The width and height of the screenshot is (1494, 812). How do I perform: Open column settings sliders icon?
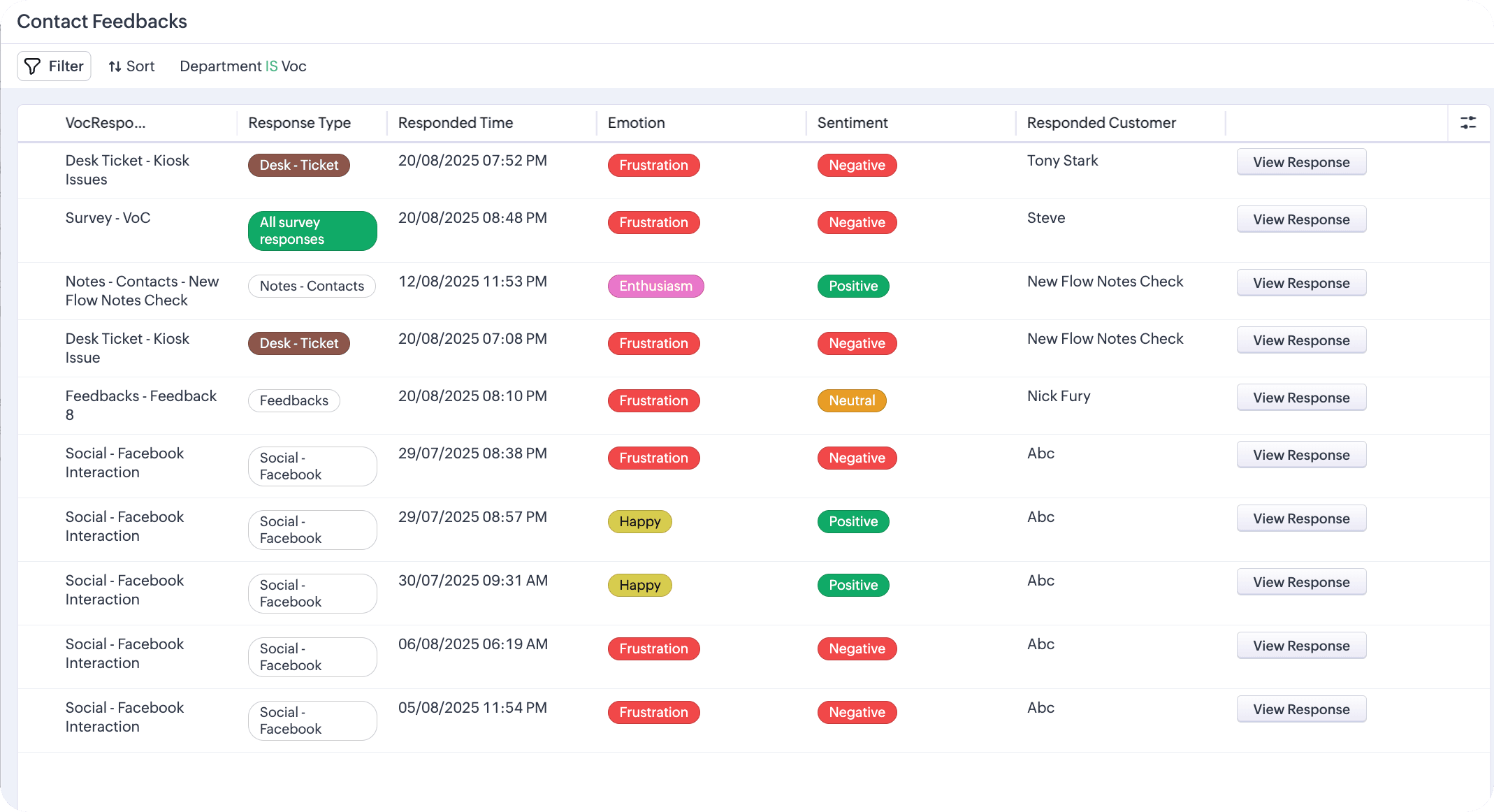coord(1468,122)
